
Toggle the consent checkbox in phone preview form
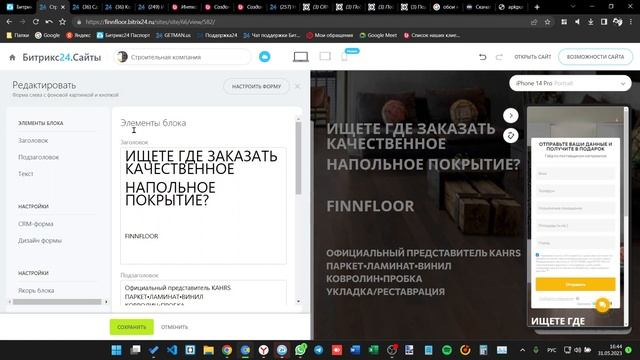[538, 255]
